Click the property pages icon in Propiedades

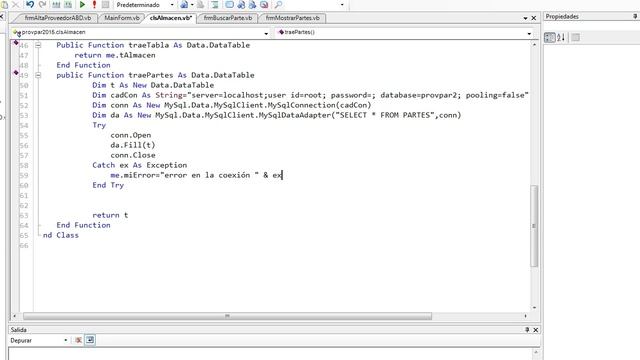click(576, 38)
